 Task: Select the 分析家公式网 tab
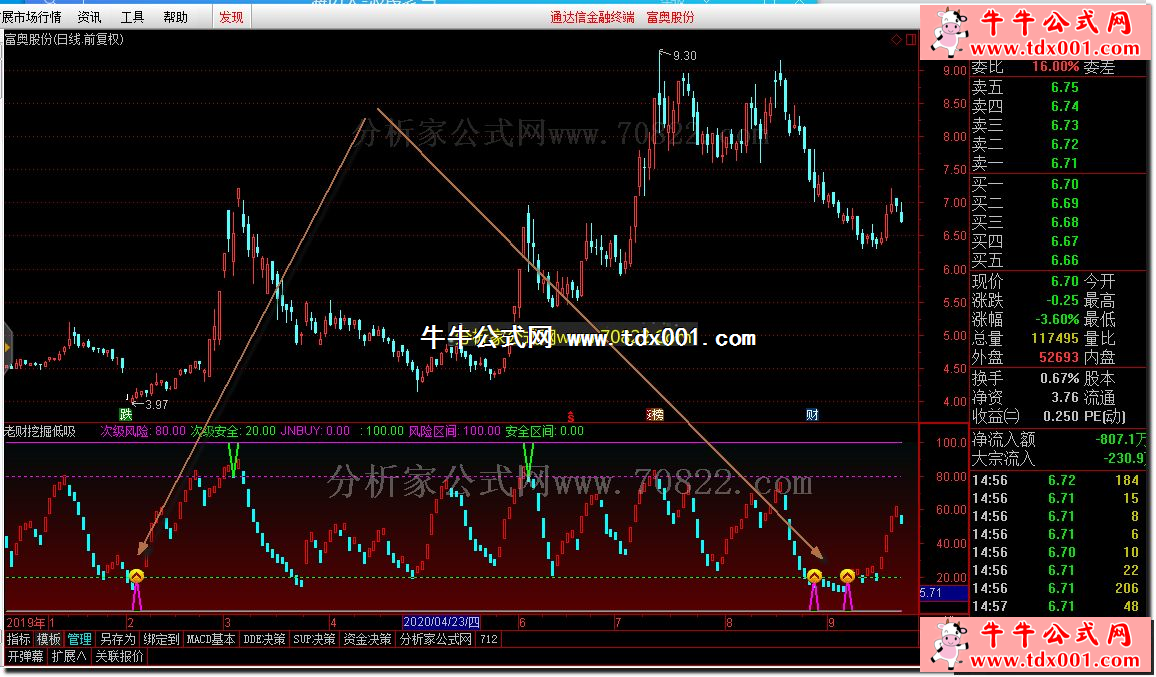436,639
